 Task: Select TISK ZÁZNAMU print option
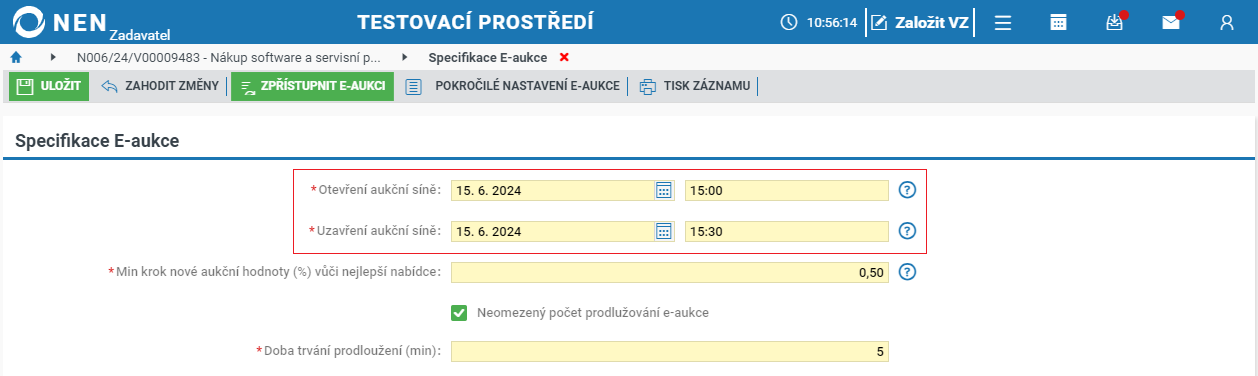(x=694, y=86)
